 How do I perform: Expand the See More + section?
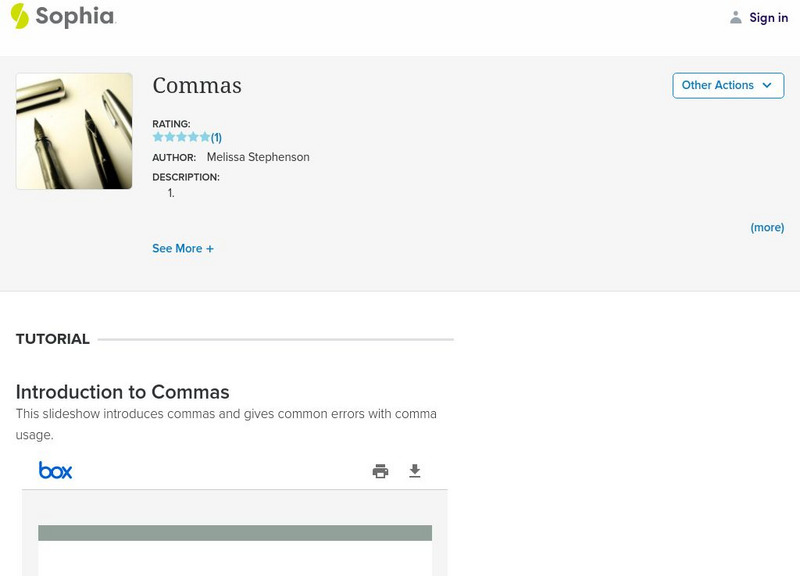pyautogui.click(x=183, y=249)
